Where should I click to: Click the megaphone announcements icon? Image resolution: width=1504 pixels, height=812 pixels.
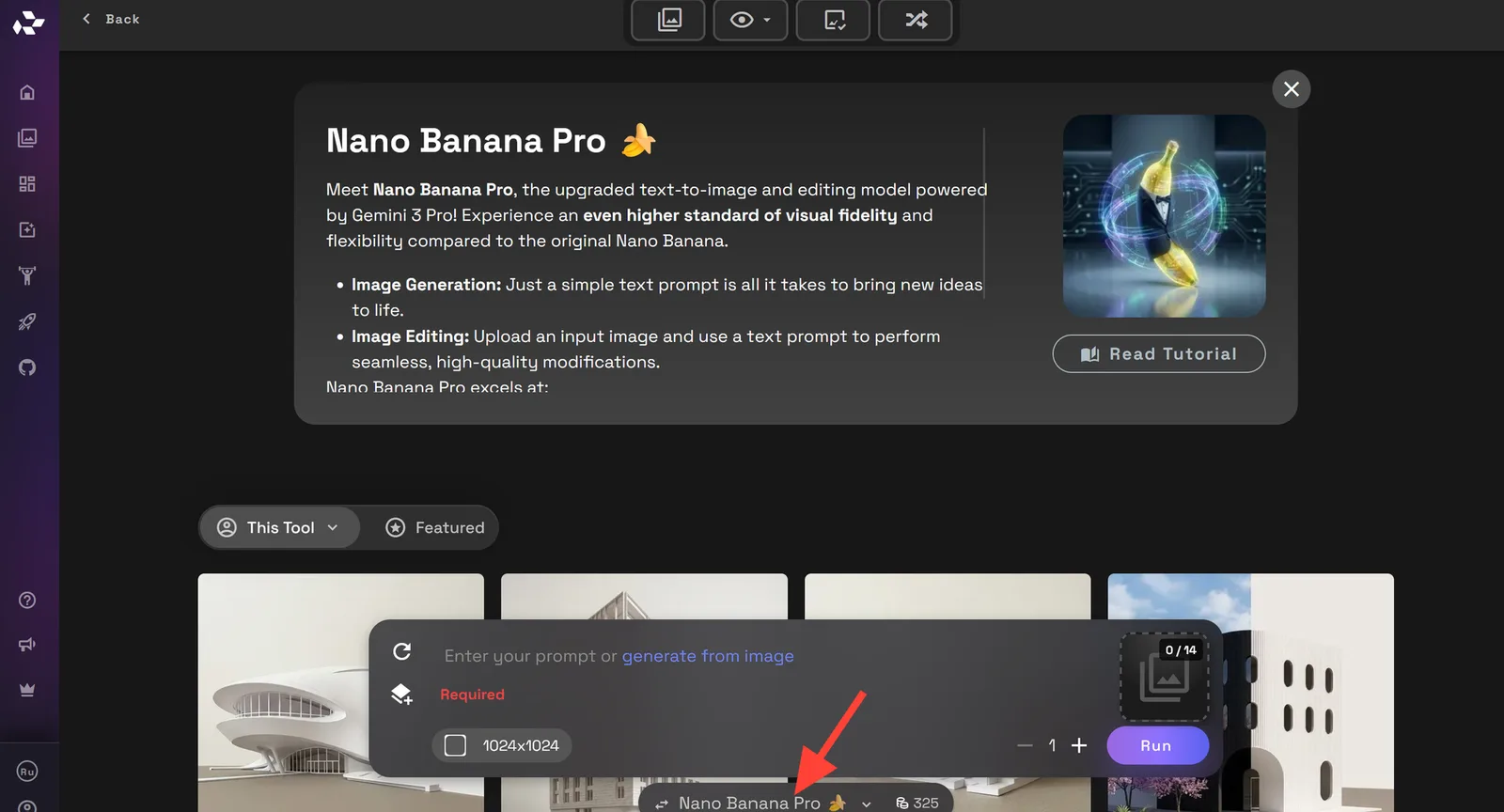pos(27,645)
